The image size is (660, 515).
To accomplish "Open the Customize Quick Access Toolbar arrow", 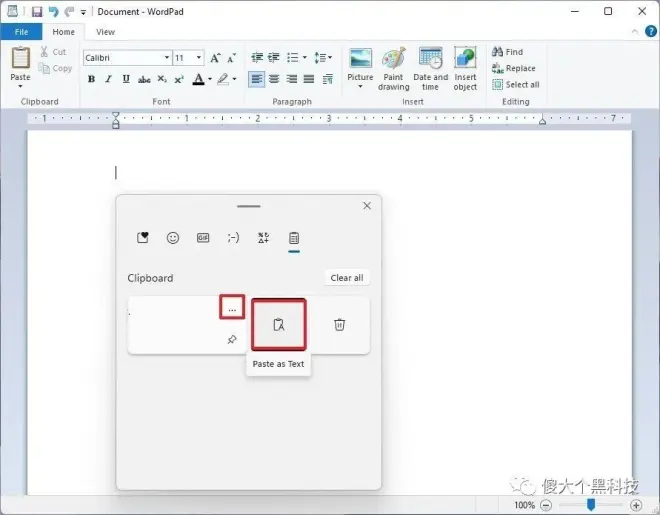I will pos(83,12).
